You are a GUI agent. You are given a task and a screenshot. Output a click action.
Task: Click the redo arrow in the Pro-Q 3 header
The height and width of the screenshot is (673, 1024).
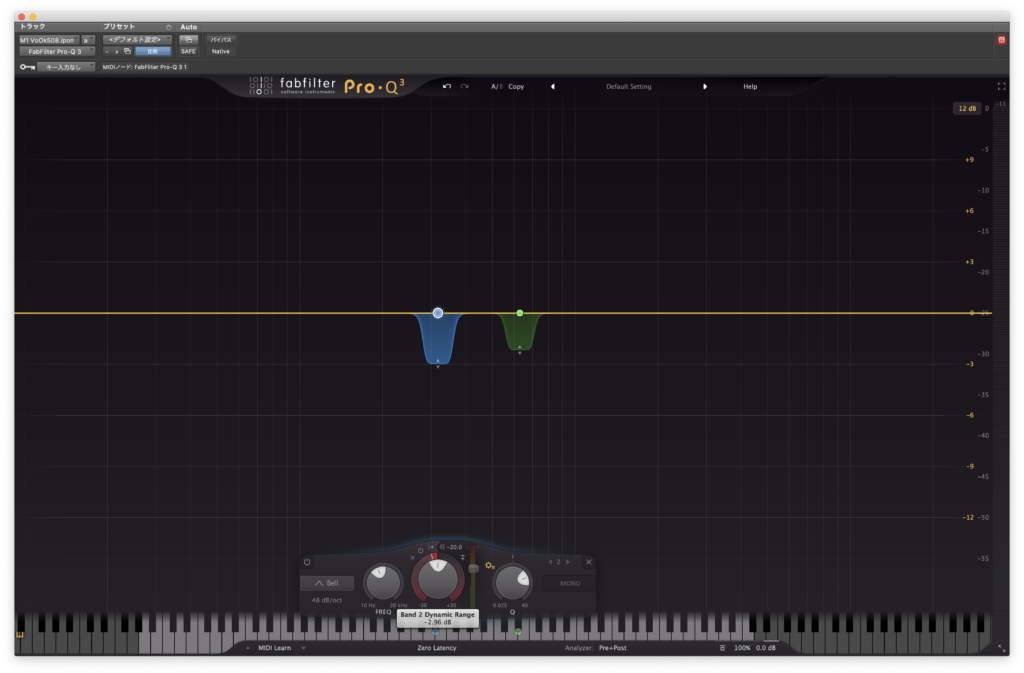coord(463,86)
